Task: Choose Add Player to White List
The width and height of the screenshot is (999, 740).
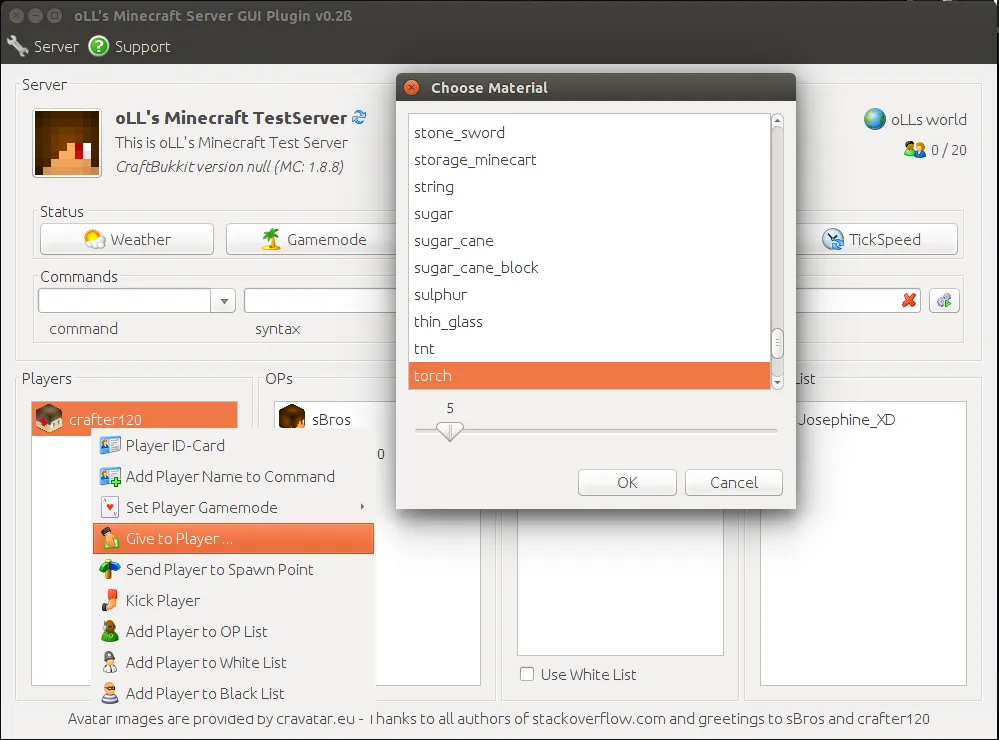Action: tap(233, 662)
